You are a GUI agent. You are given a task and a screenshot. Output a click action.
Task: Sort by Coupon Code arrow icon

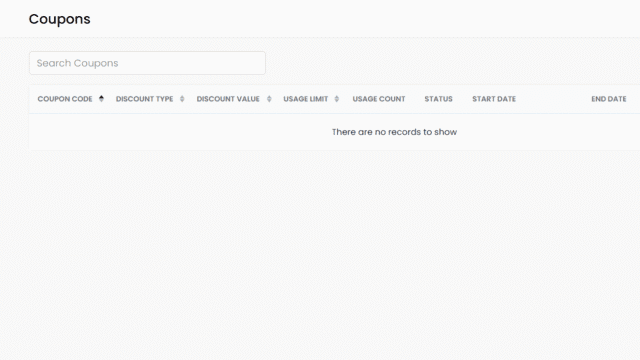pos(101,99)
